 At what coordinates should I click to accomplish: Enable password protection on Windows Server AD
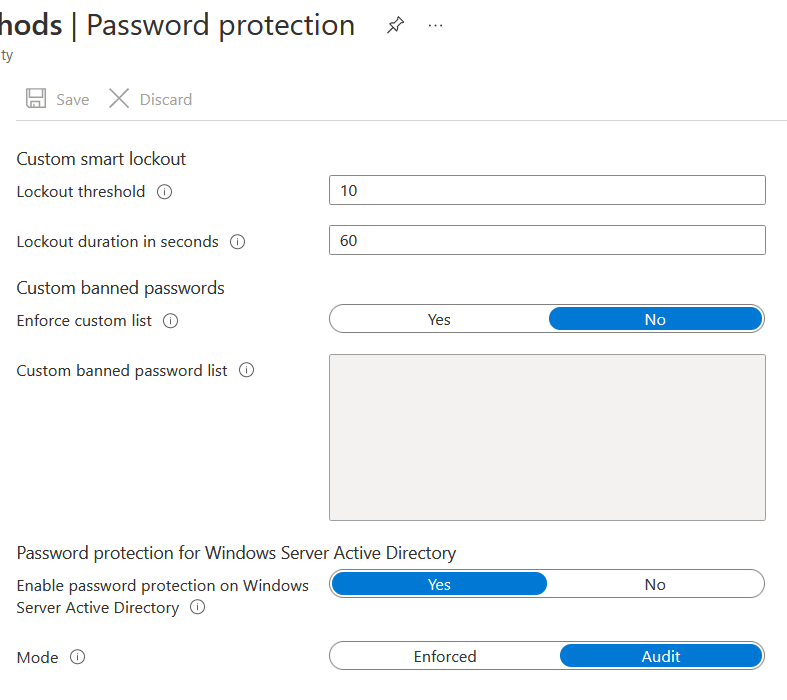pyautogui.click(x=439, y=584)
